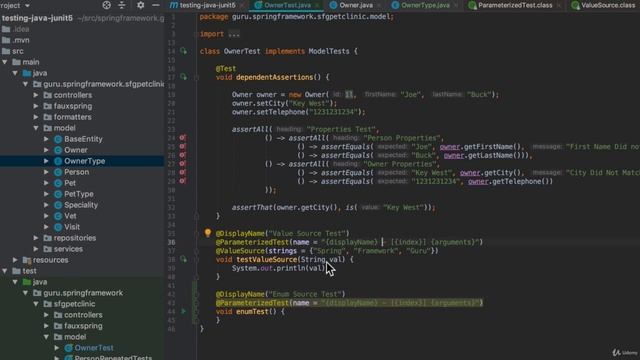640x360 pixels.
Task: Click run gutter icon for dependentAssertions
Action: 184,77
